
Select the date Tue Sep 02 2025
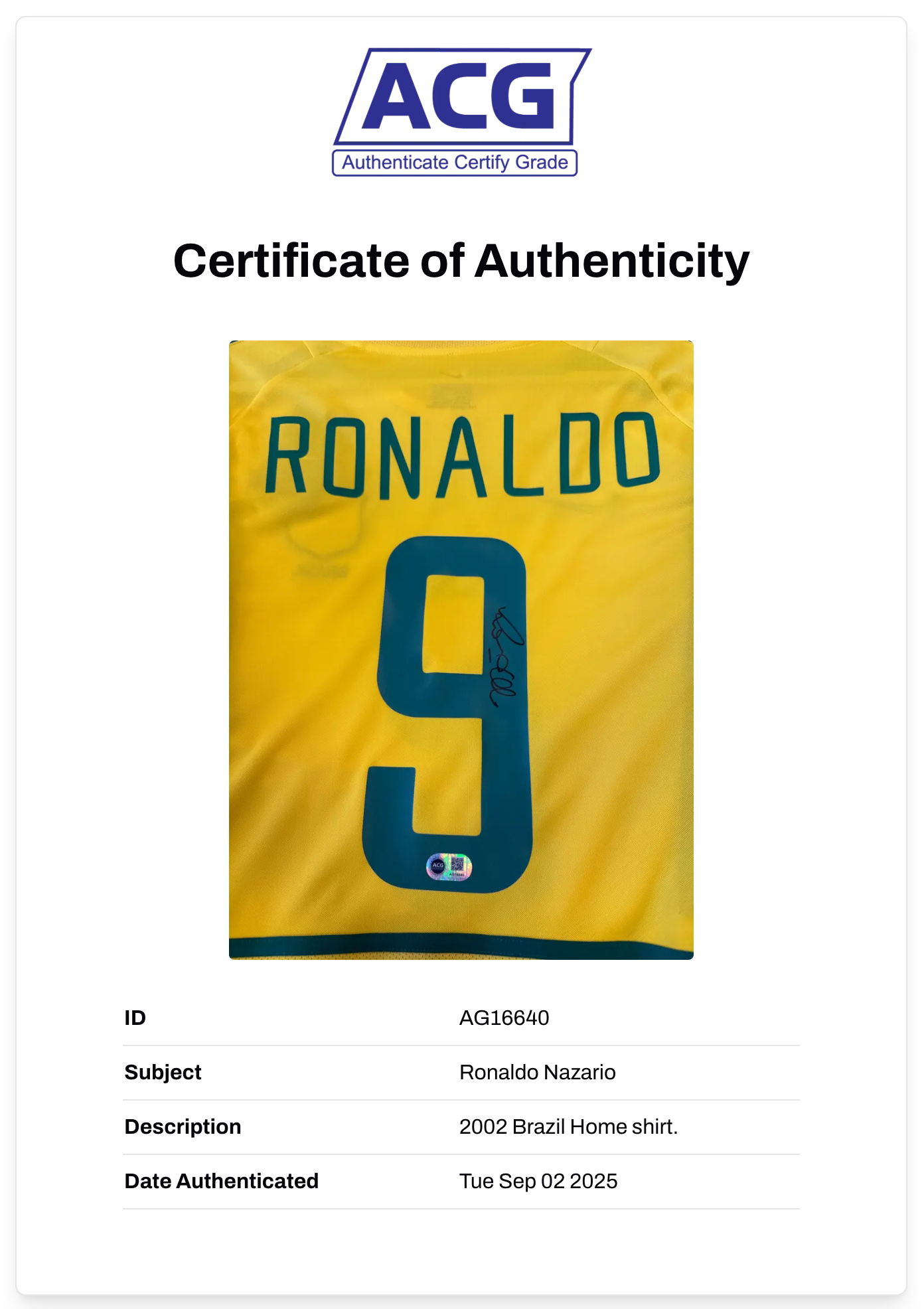[538, 1181]
